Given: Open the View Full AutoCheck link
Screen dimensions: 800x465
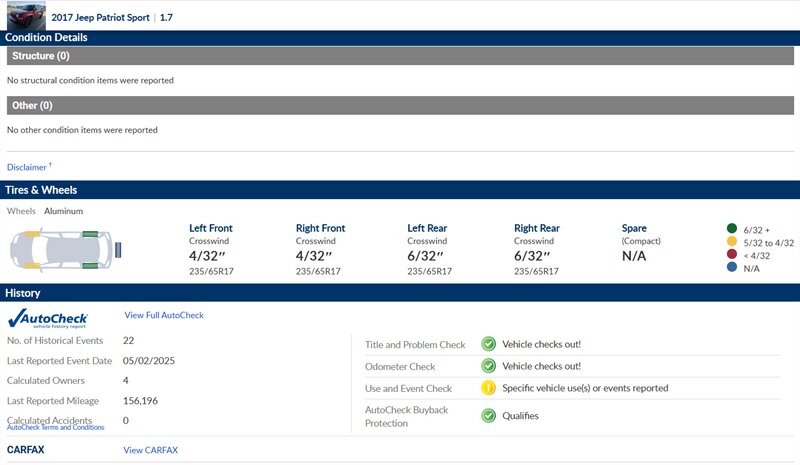Looking at the screenshot, I should pyautogui.click(x=164, y=315).
